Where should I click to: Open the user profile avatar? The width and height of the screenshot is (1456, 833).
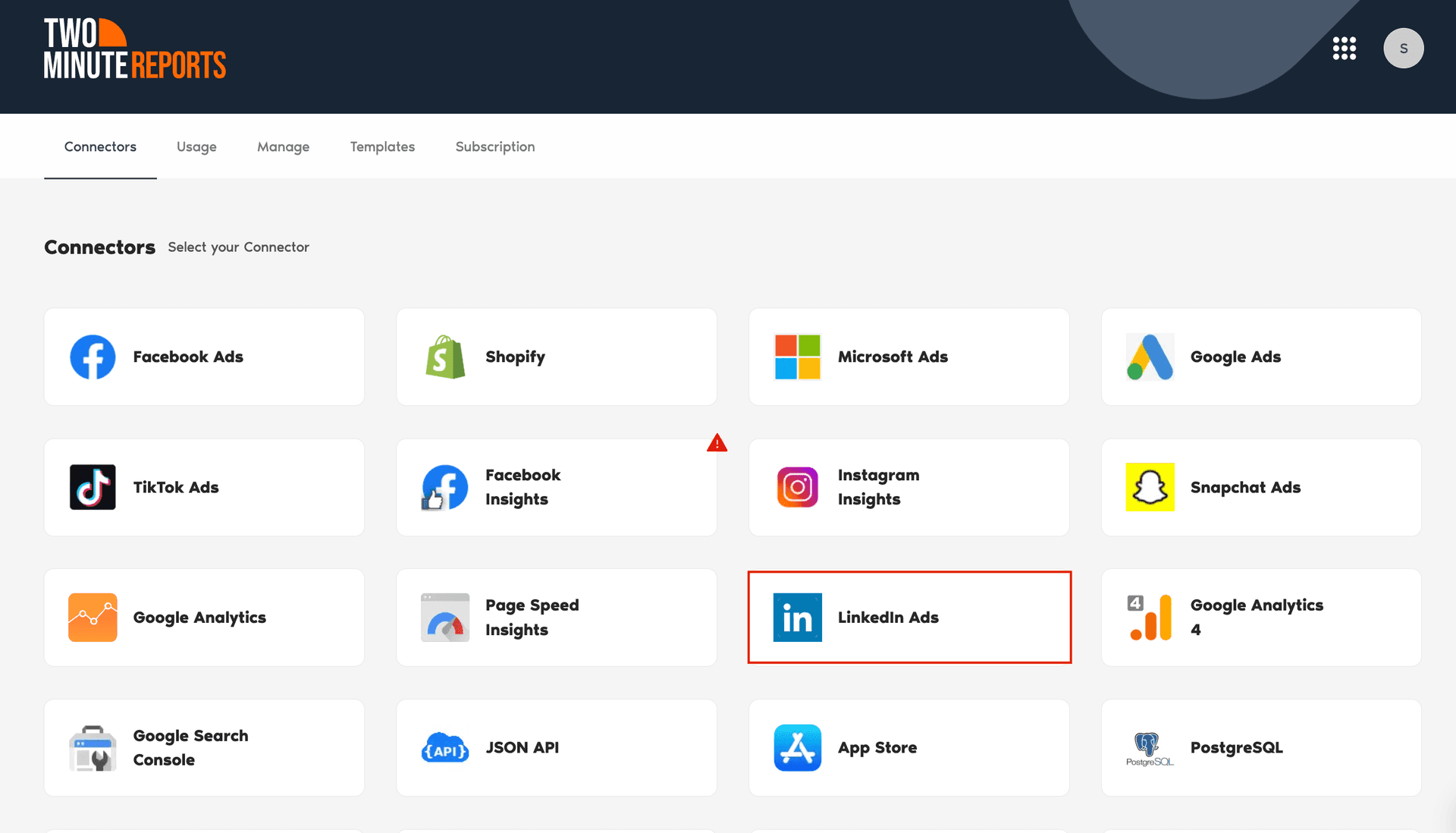click(1404, 48)
